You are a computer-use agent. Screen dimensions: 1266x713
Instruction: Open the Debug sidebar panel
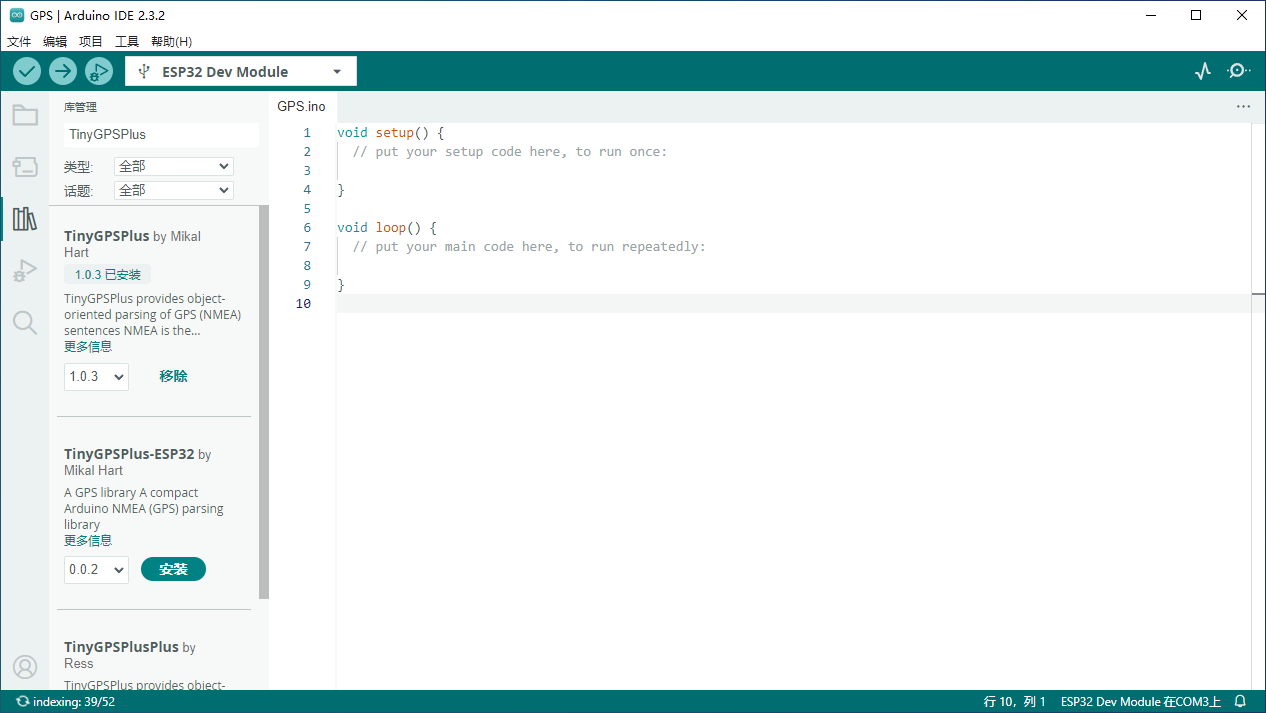pyautogui.click(x=25, y=270)
